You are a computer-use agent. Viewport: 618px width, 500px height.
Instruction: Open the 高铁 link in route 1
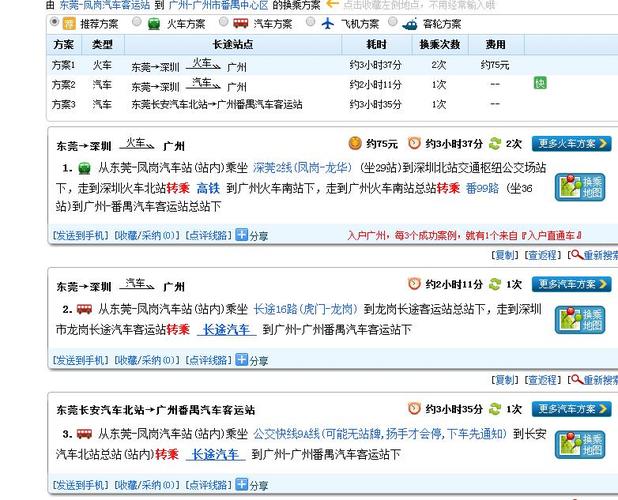208,188
